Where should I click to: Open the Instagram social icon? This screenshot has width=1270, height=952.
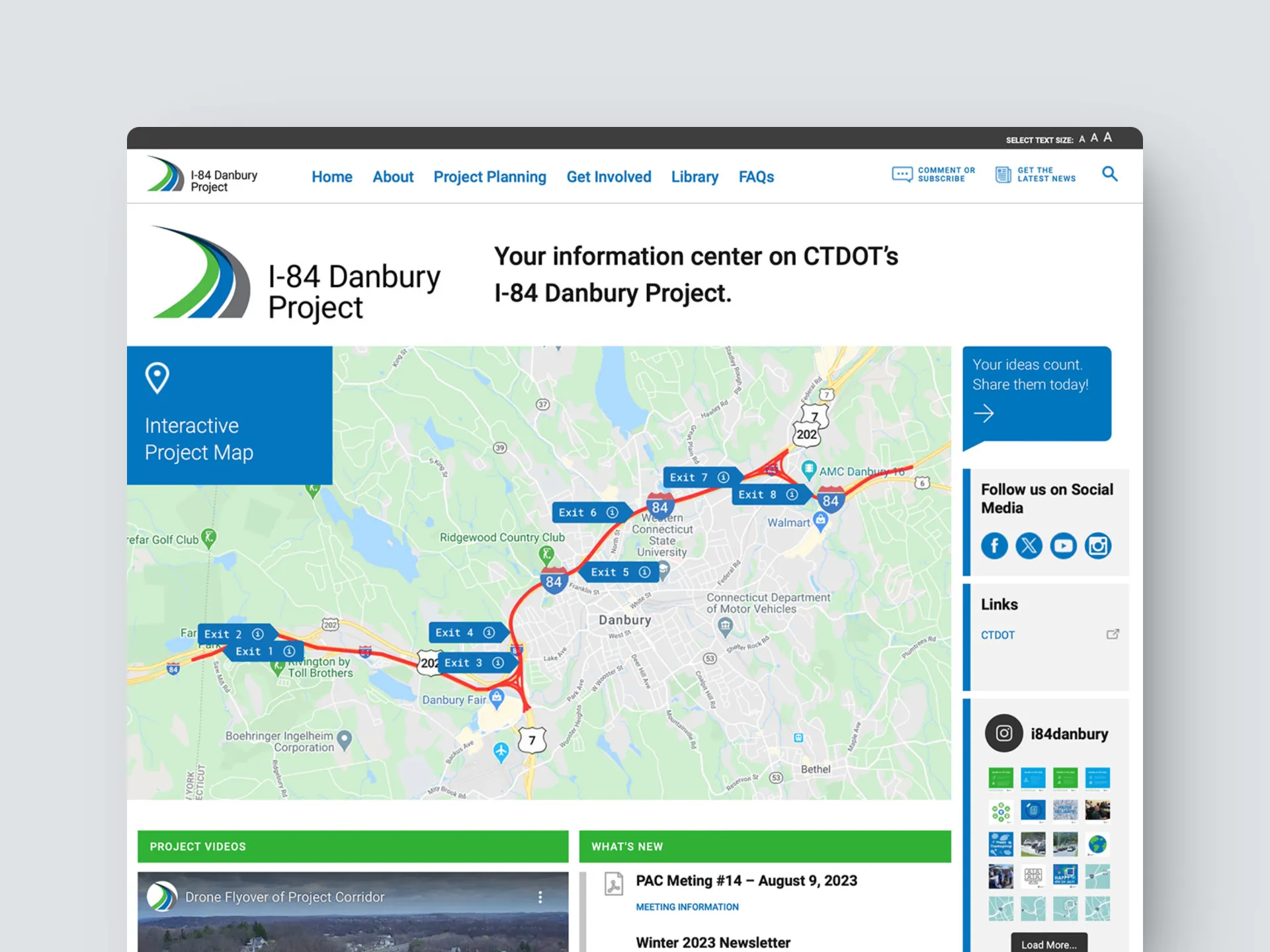1097,545
